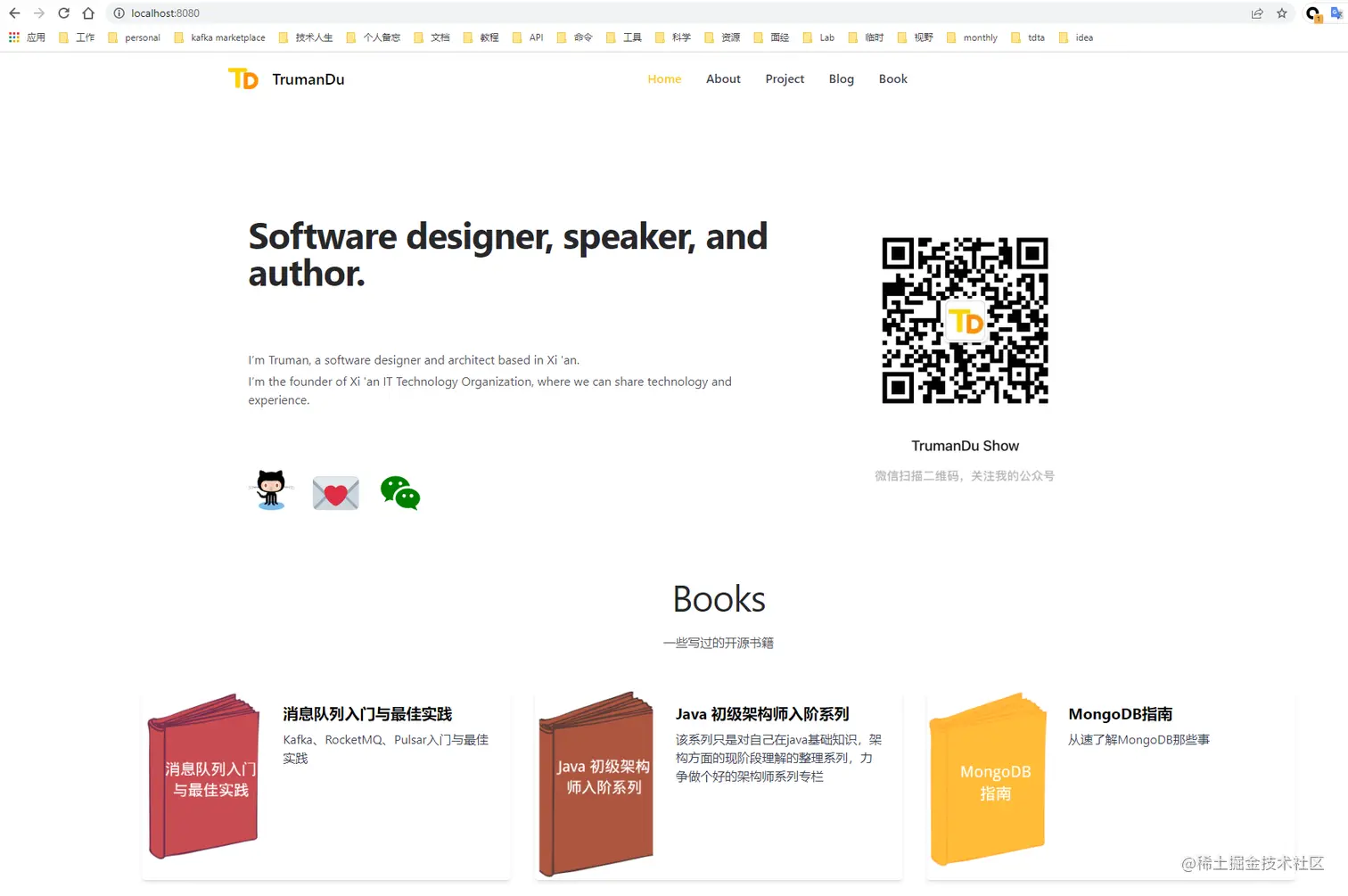Screen dimensions: 1348x896
Task: Click the browser forward arrow
Action: pyautogui.click(x=39, y=13)
